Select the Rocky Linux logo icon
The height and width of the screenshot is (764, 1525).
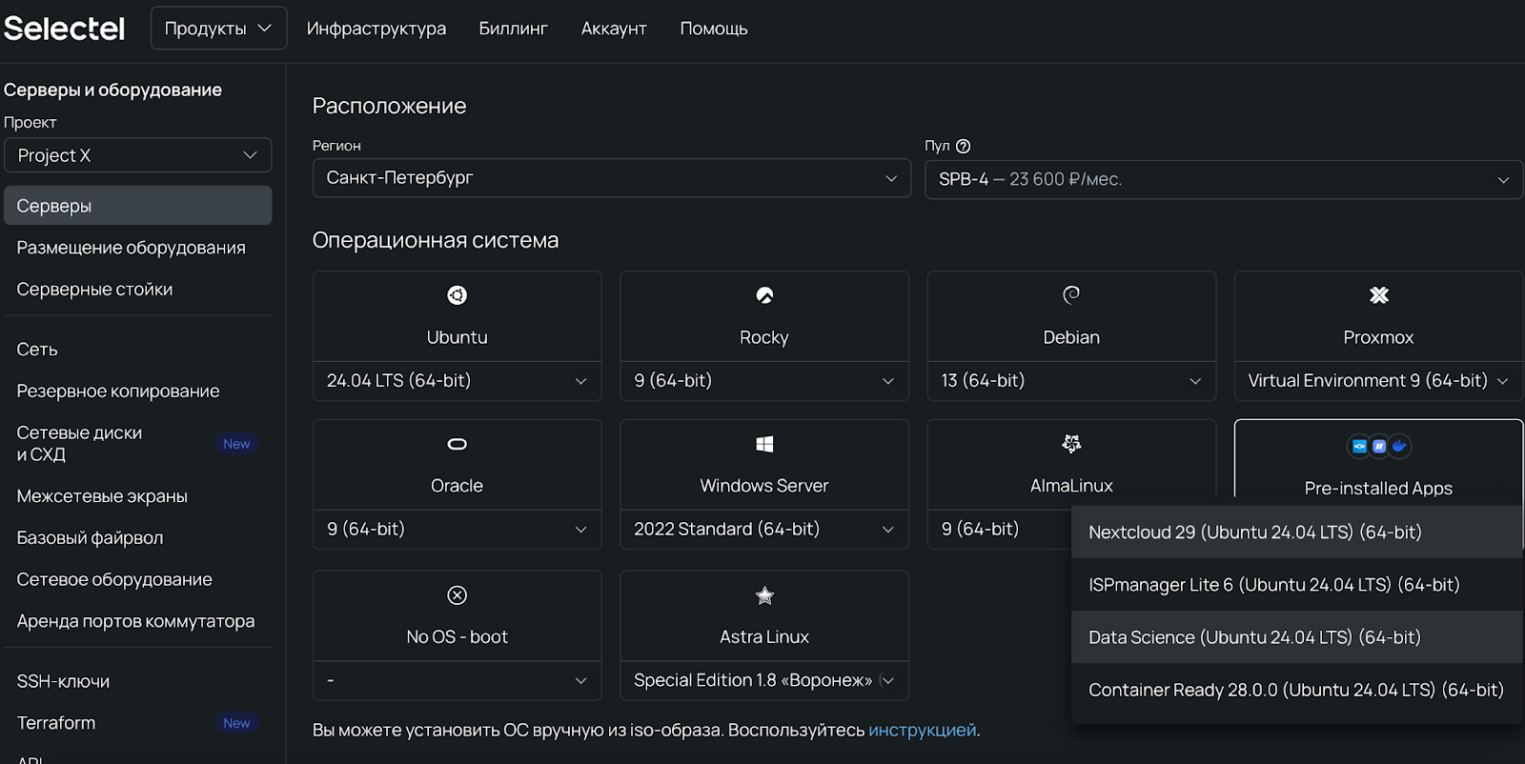pos(764,295)
